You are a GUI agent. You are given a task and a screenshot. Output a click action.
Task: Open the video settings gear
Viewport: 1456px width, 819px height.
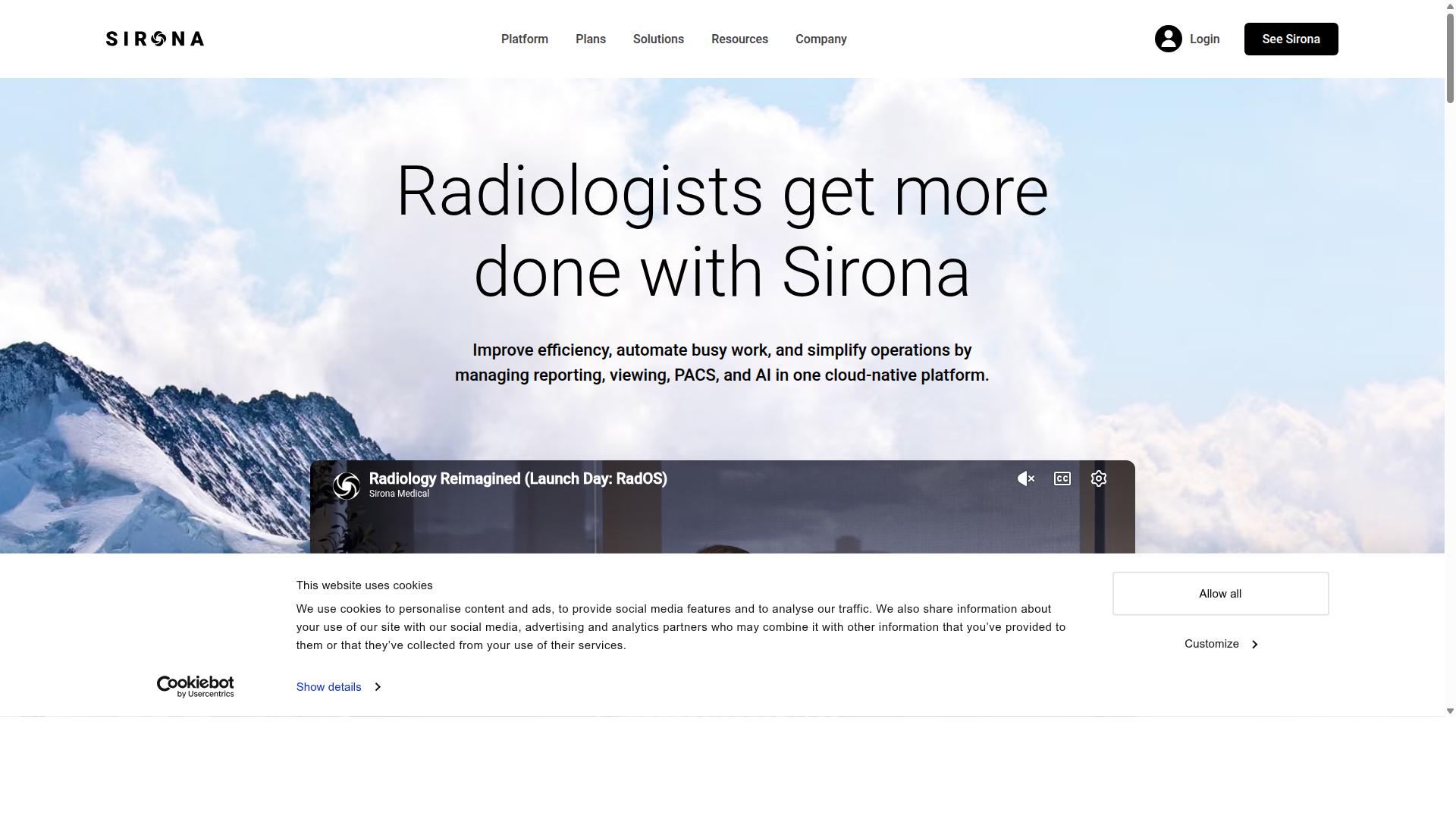coord(1099,479)
